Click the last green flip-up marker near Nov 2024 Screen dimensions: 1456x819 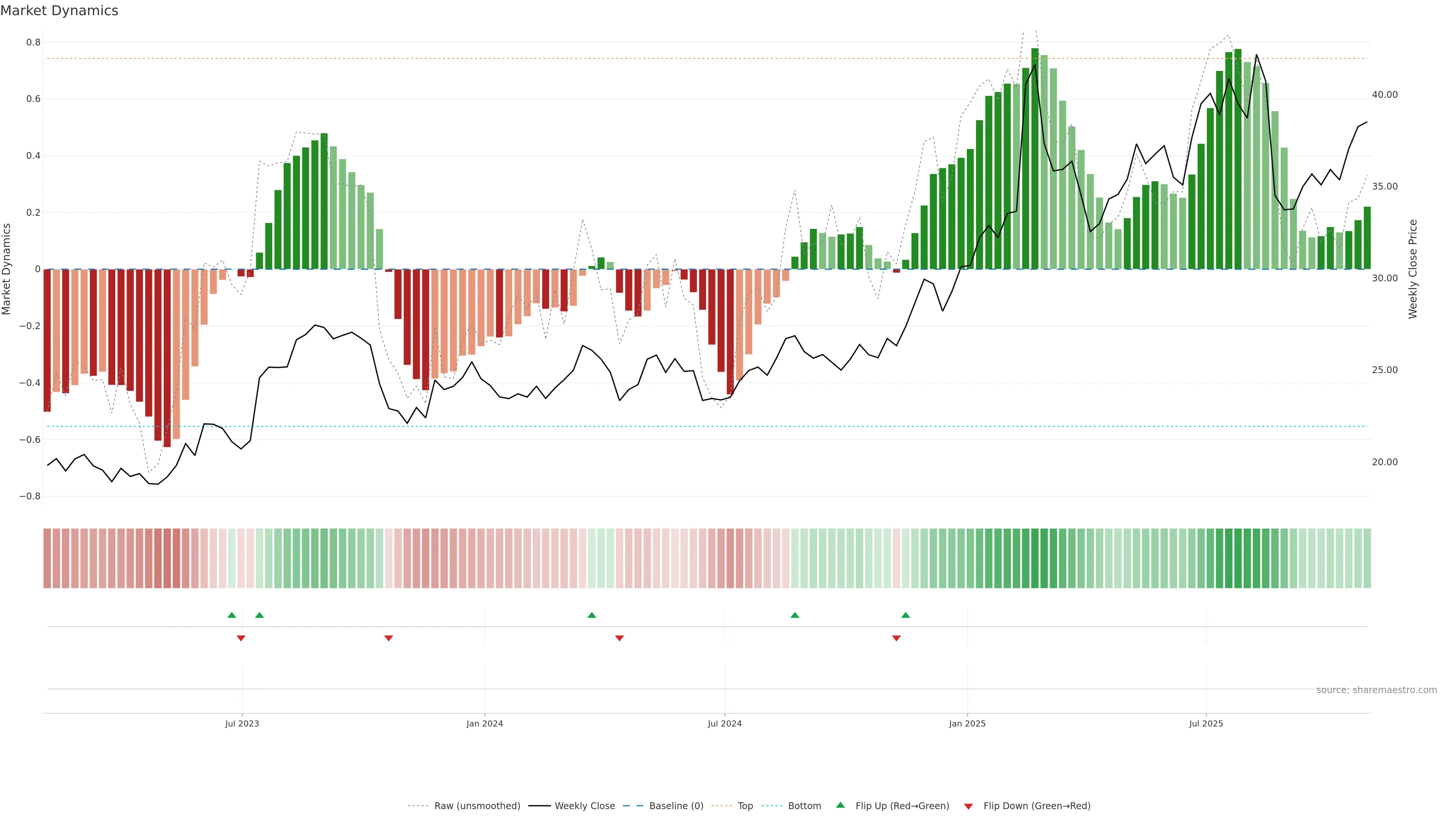905,615
